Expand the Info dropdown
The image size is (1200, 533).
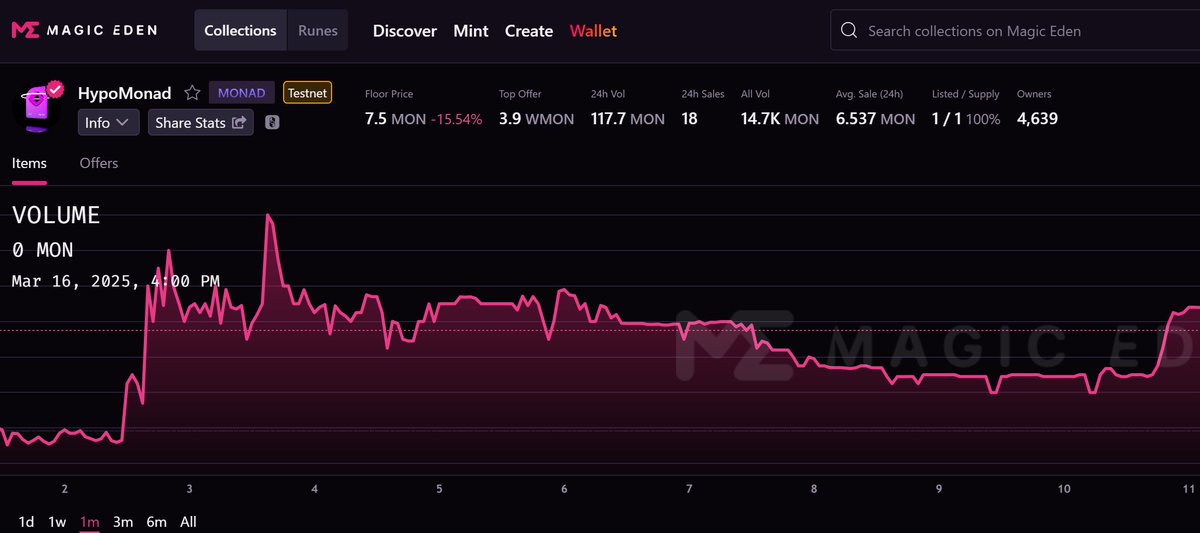point(108,122)
